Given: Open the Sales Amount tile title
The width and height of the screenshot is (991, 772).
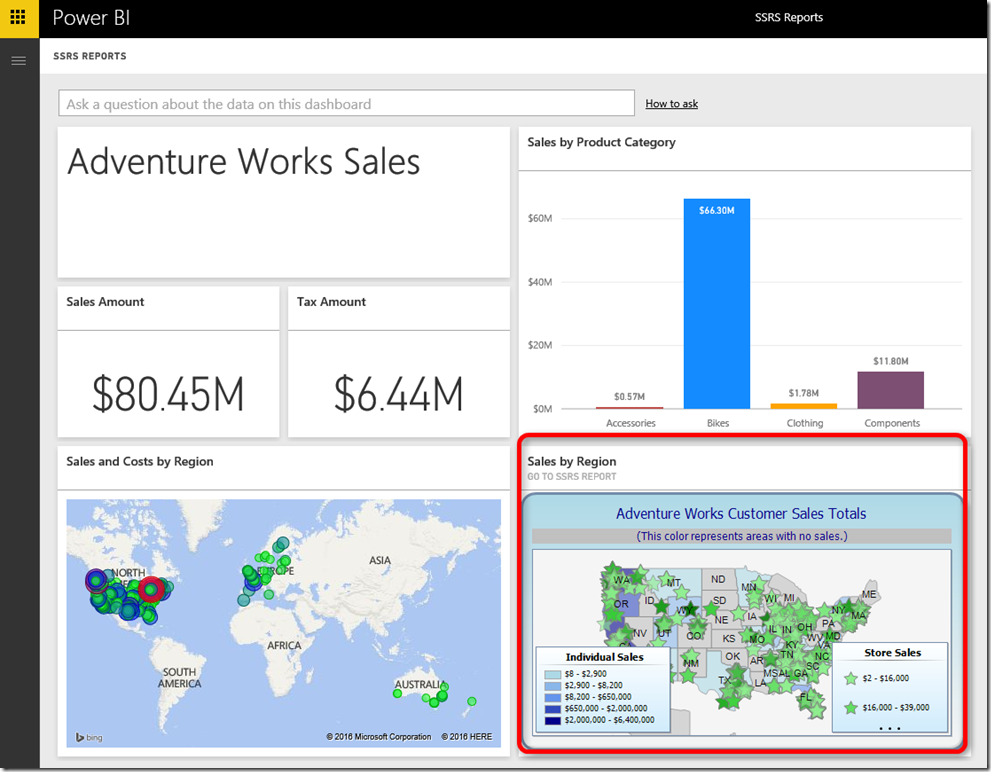Looking at the screenshot, I should [106, 302].
